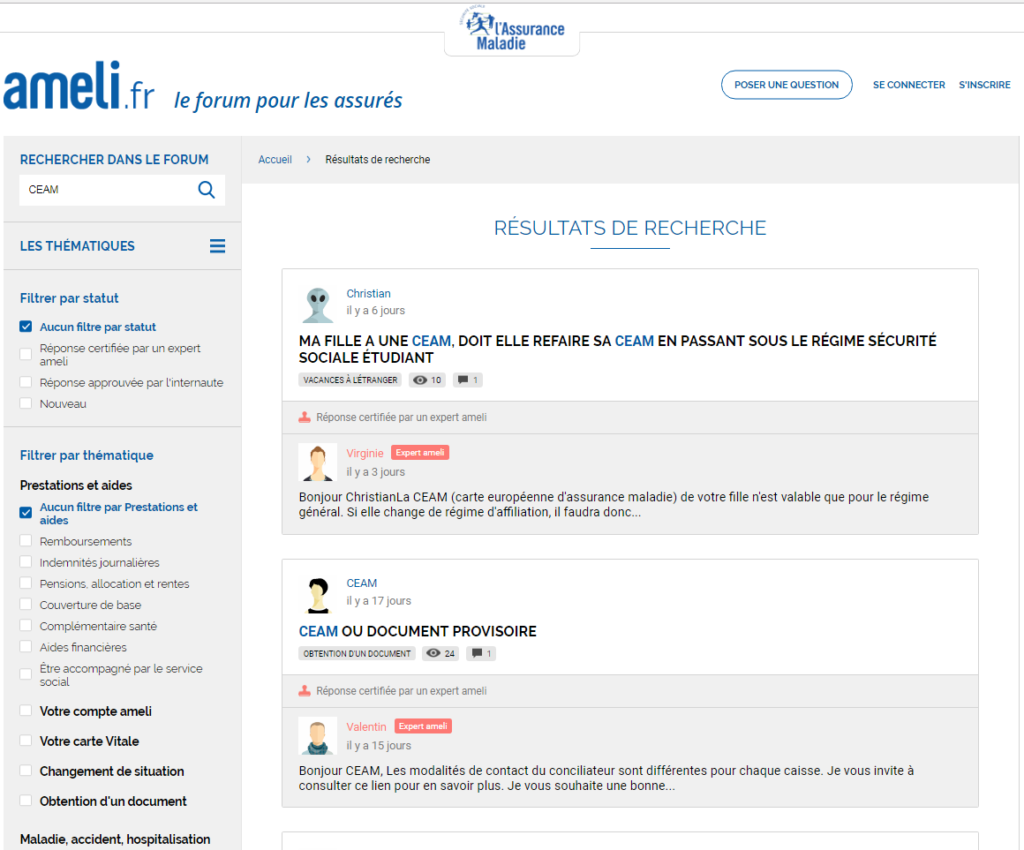Enable the Nouveau status filter
Viewport: 1024px width, 850px height.
[26, 404]
